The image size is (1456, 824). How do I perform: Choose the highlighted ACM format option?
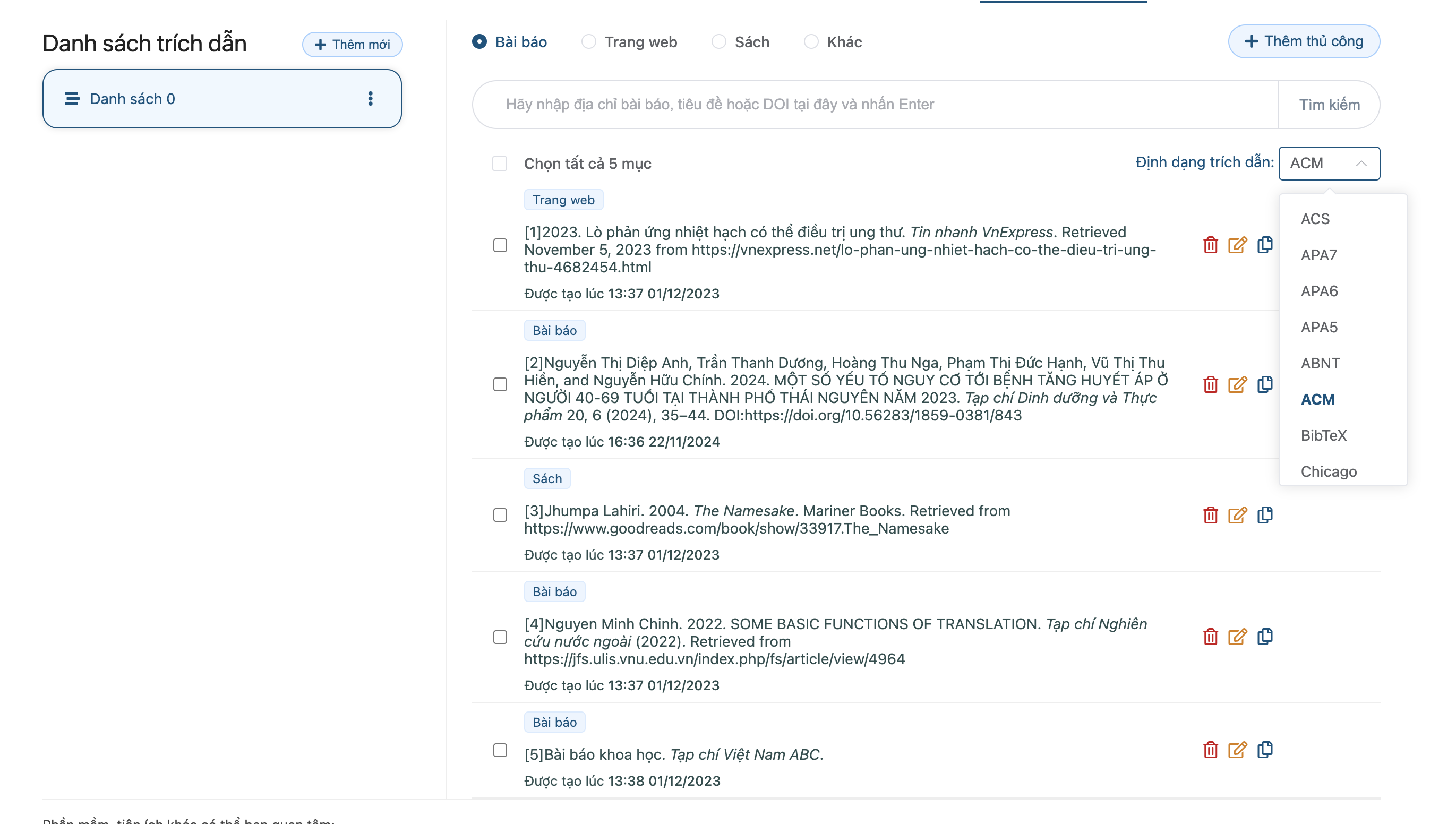point(1343,400)
